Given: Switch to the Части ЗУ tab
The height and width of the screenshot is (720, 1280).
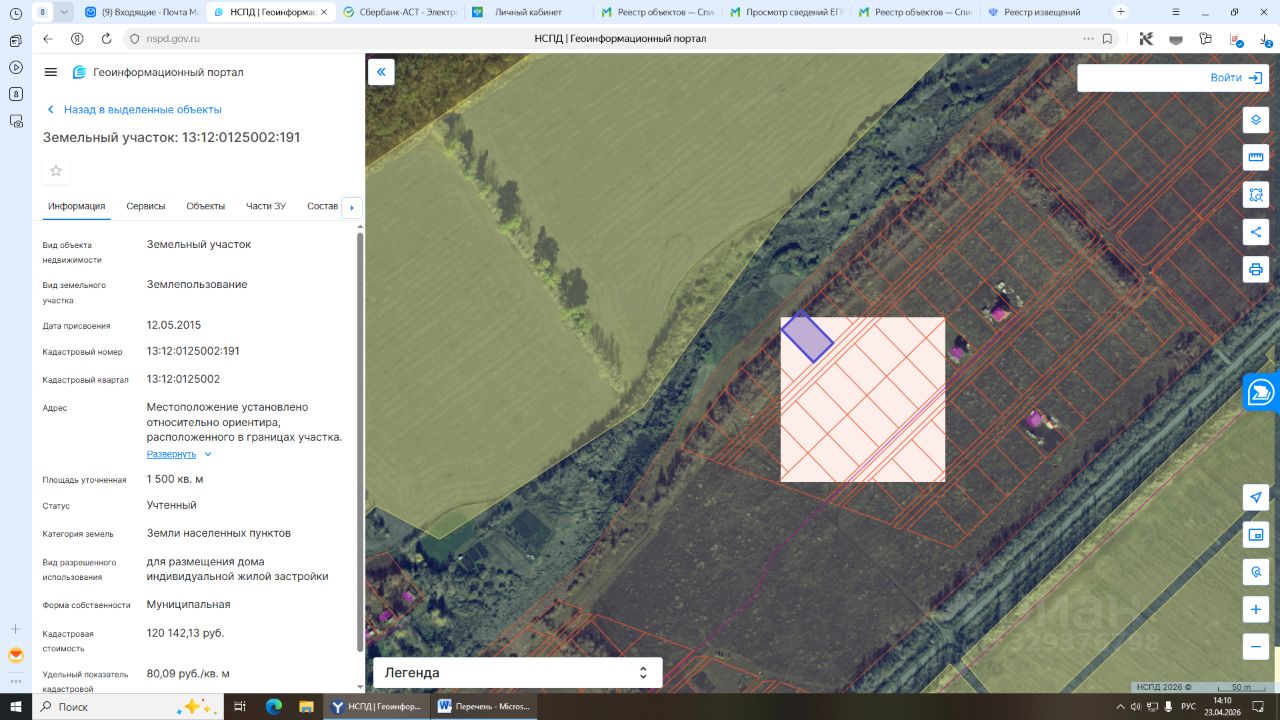Looking at the screenshot, I should tap(266, 206).
